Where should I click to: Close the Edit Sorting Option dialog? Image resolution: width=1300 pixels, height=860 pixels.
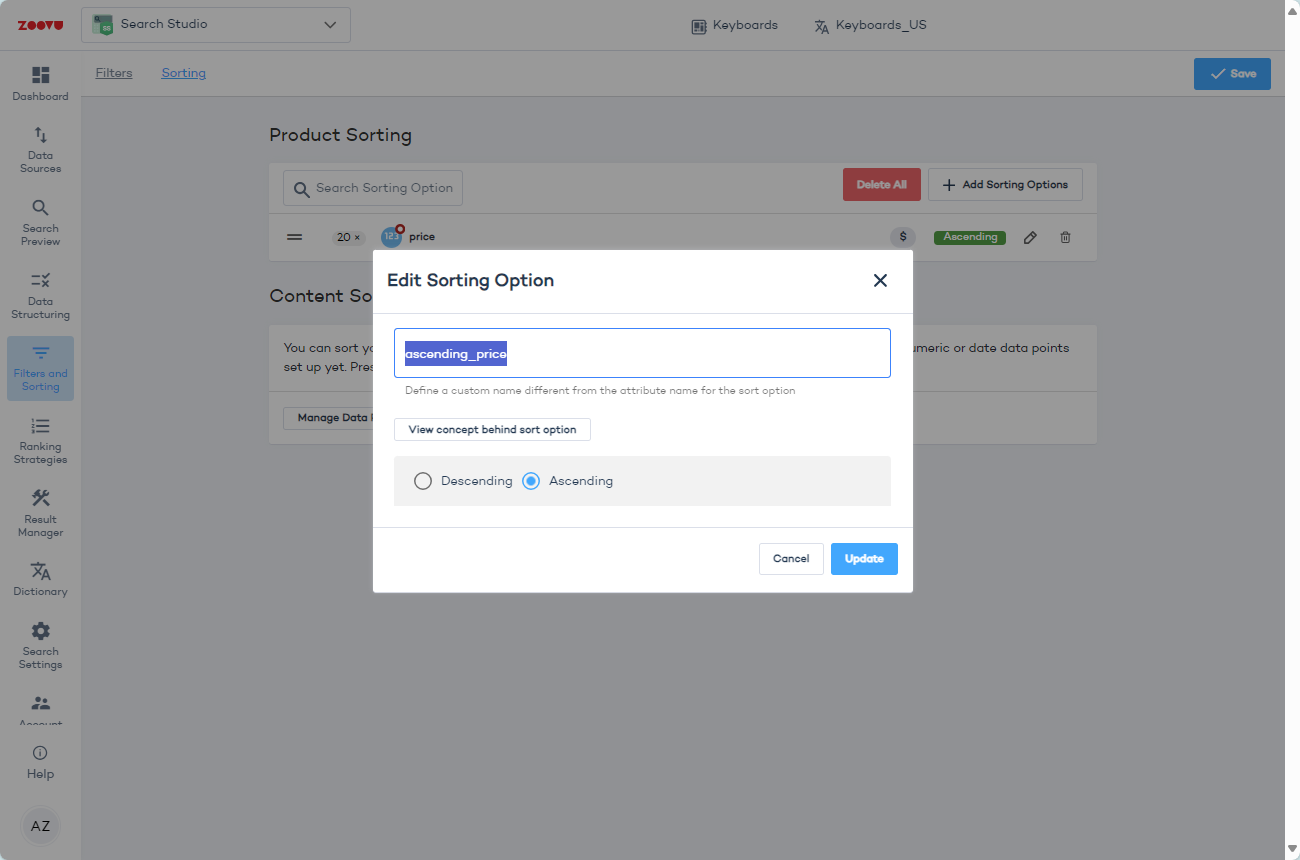pyautogui.click(x=880, y=281)
